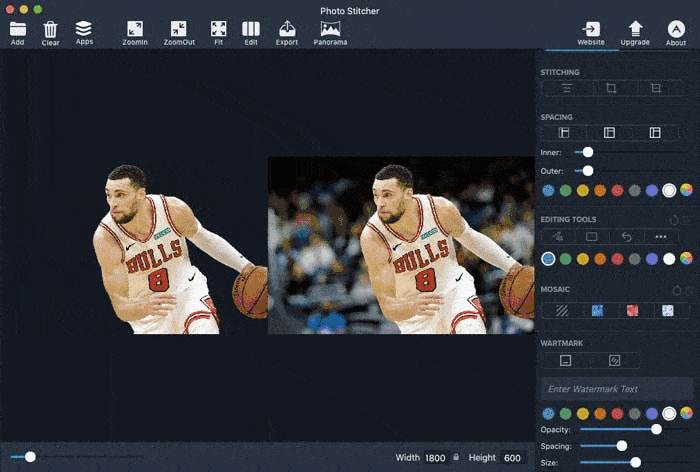Click the ZoomOut toolbar icon
700x472 pixels.
tap(178, 29)
